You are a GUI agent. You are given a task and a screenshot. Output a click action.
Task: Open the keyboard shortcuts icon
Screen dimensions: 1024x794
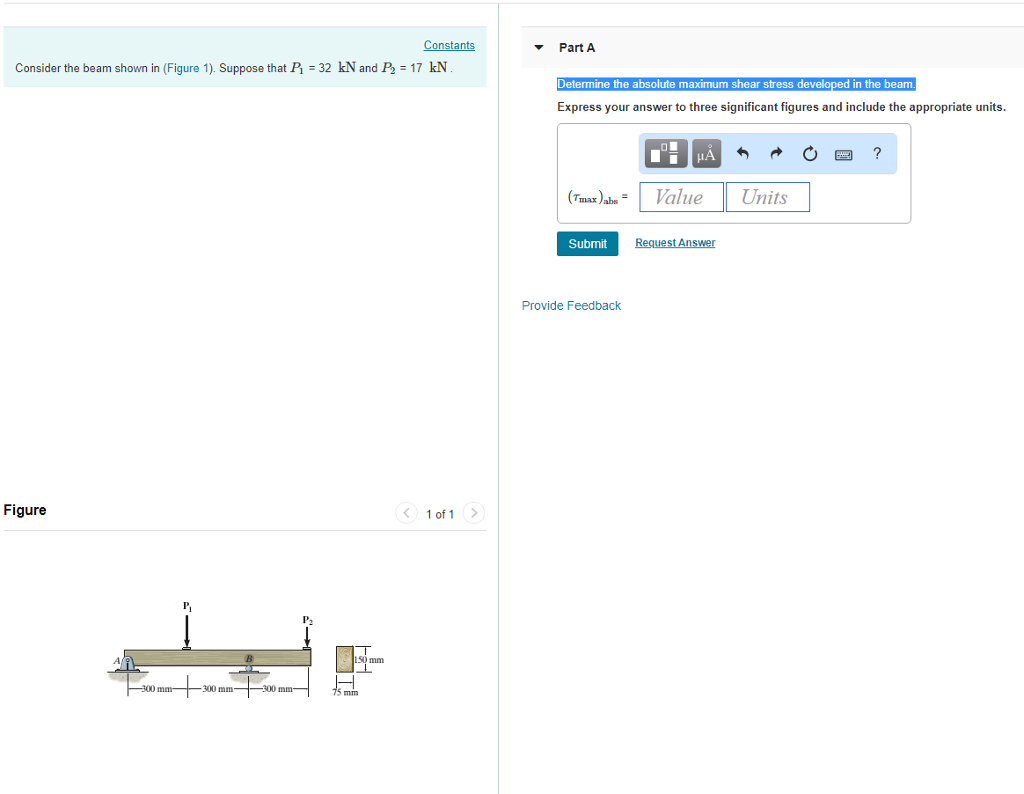pos(843,153)
